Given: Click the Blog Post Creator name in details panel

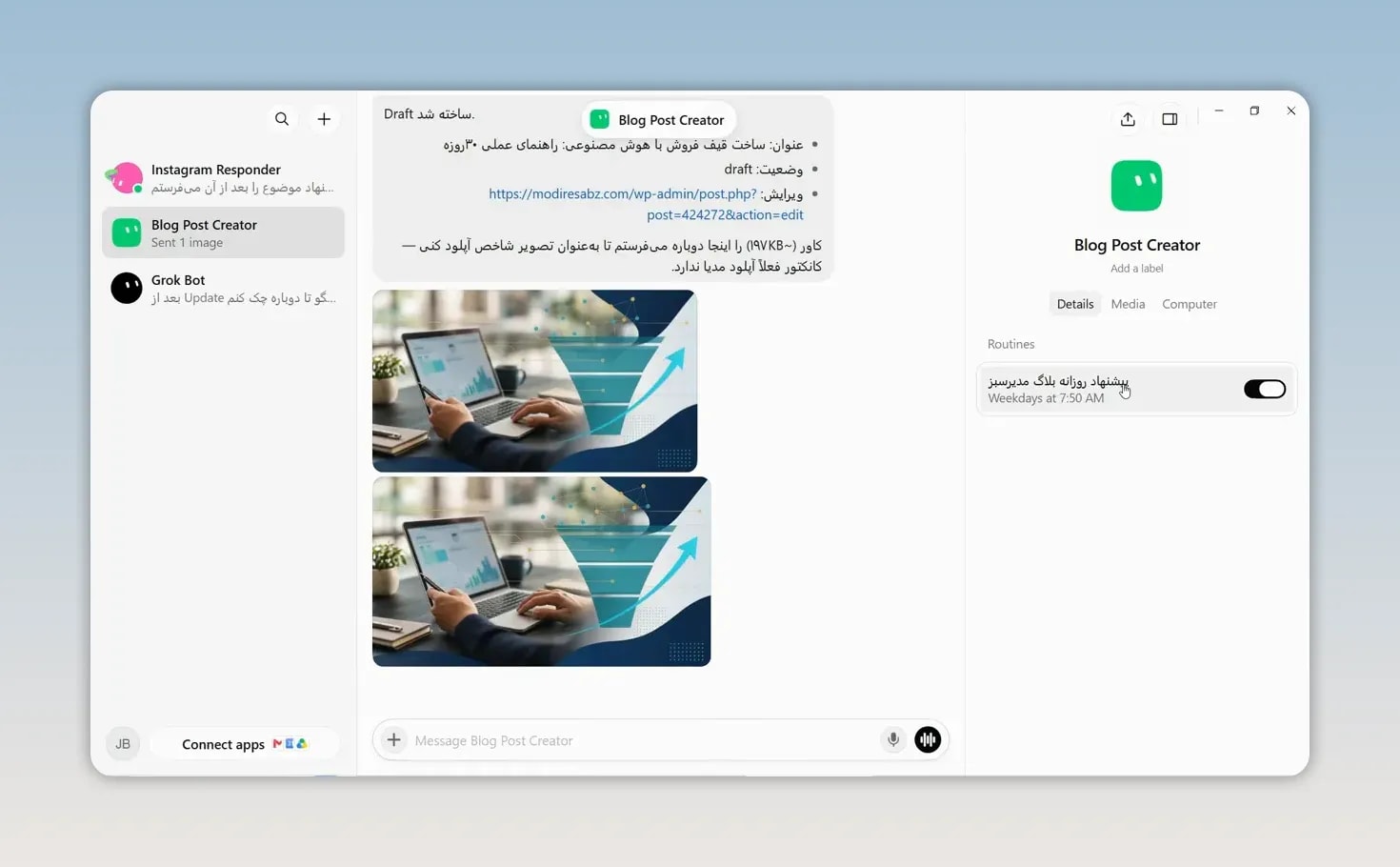Looking at the screenshot, I should point(1136,245).
